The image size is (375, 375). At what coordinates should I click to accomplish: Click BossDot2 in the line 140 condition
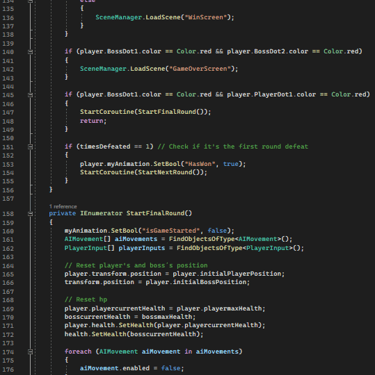[x=270, y=51]
